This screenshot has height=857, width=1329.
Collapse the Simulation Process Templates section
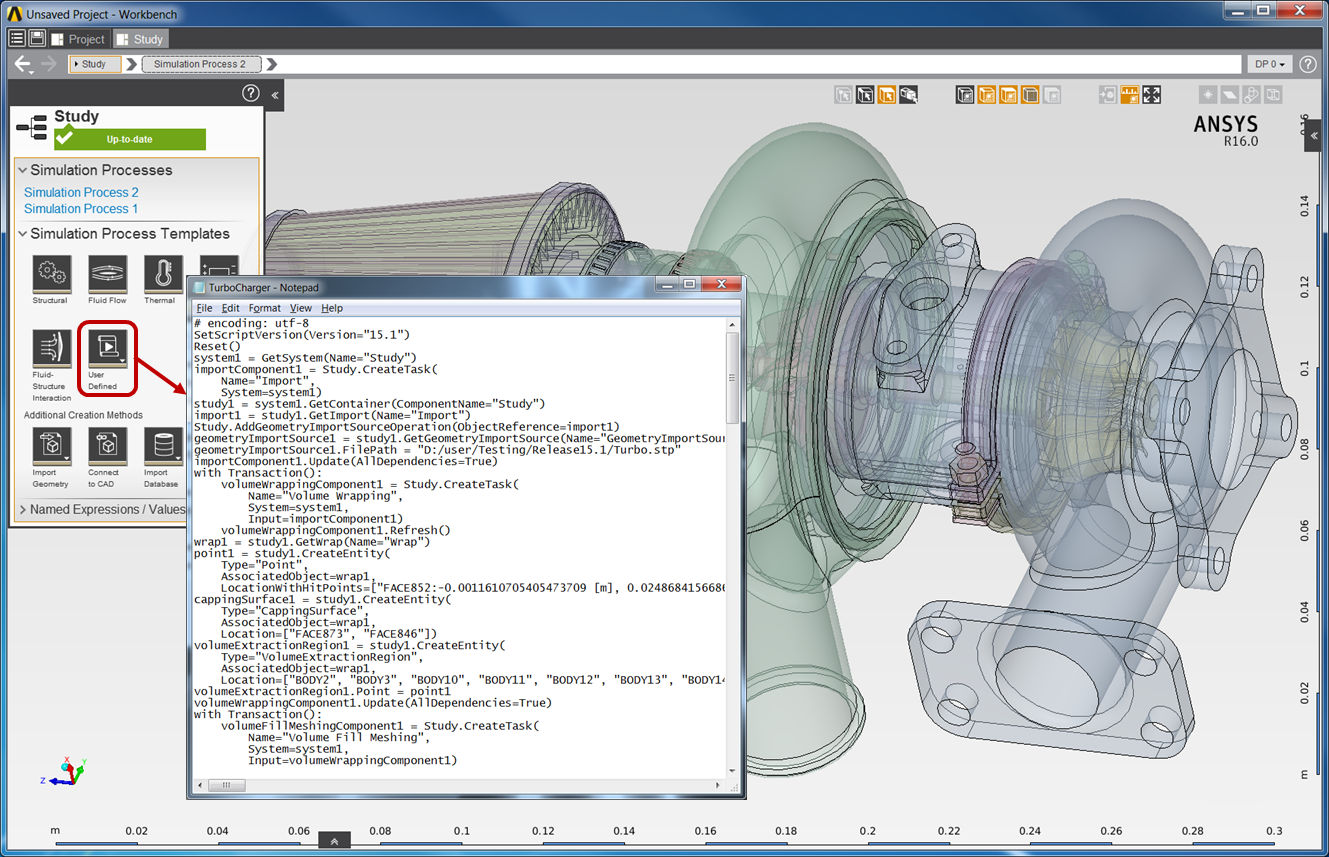coord(22,234)
